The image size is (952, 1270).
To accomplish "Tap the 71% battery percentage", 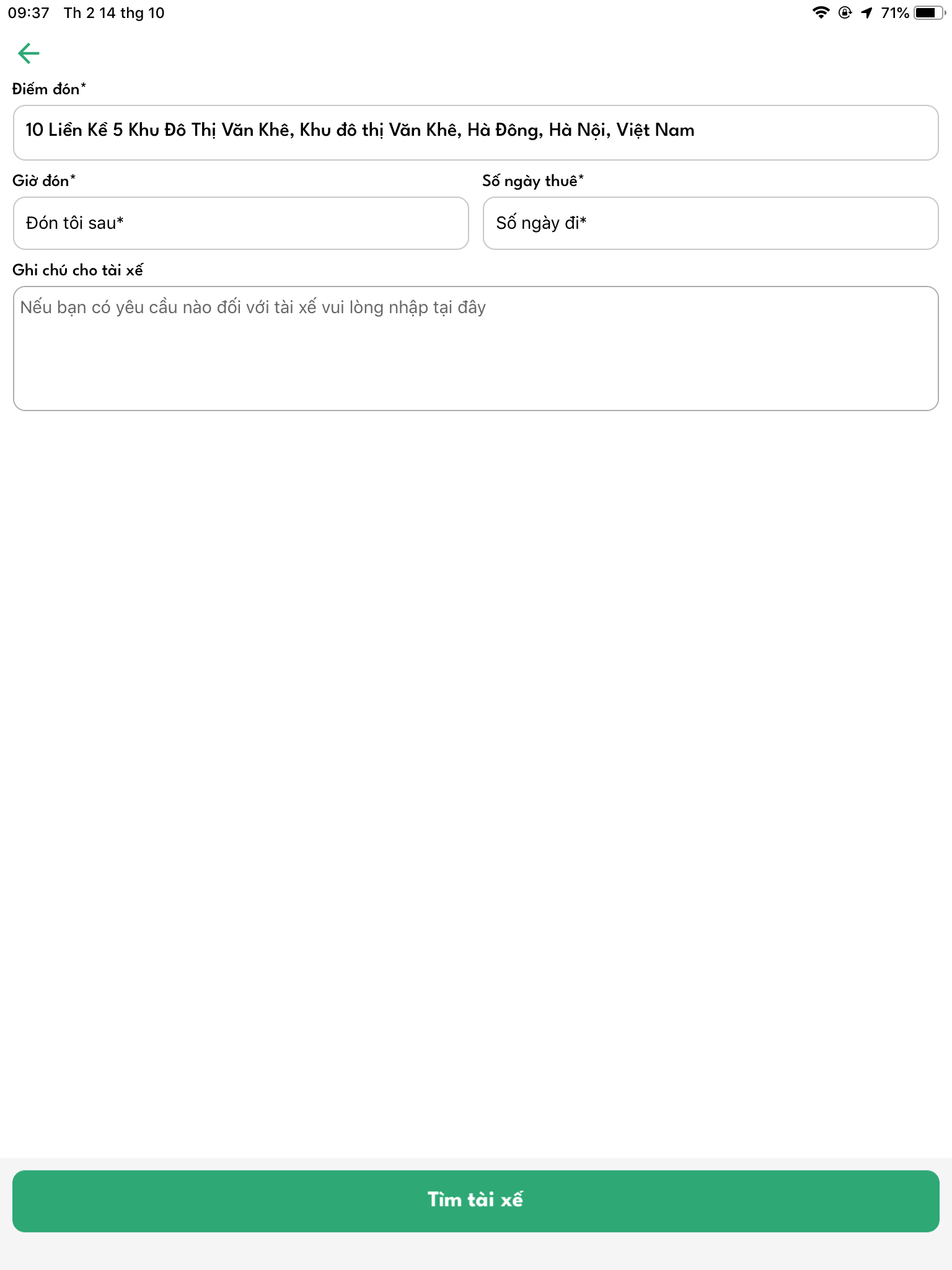I will point(895,12).
